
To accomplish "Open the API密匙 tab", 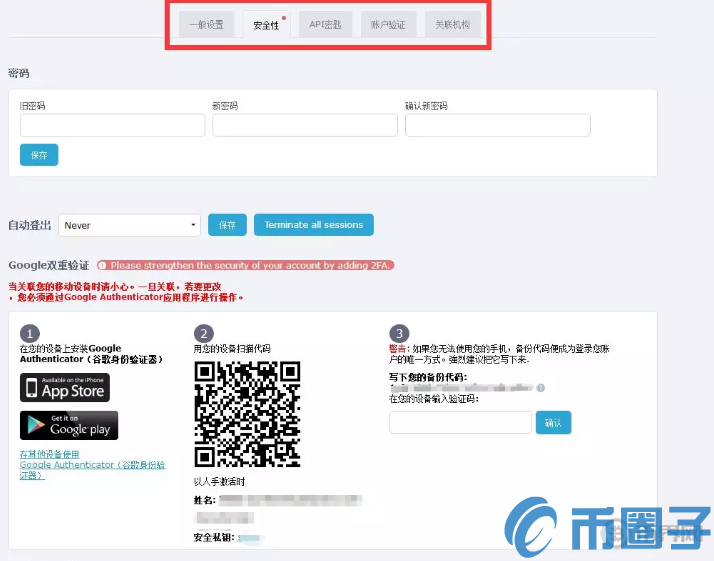I will 325,25.
